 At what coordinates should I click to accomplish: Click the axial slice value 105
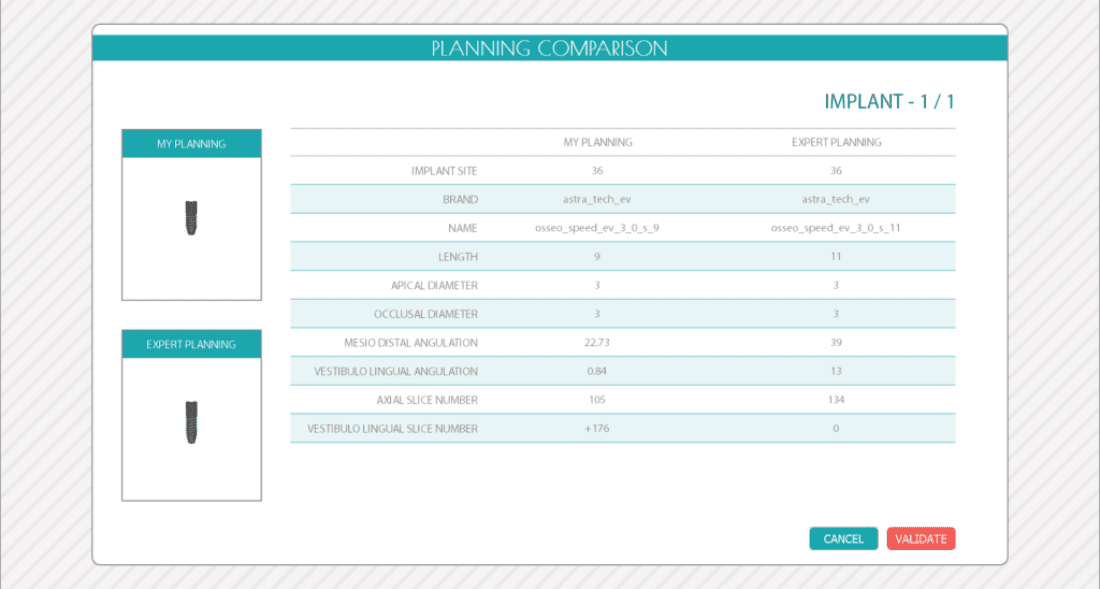coord(597,400)
